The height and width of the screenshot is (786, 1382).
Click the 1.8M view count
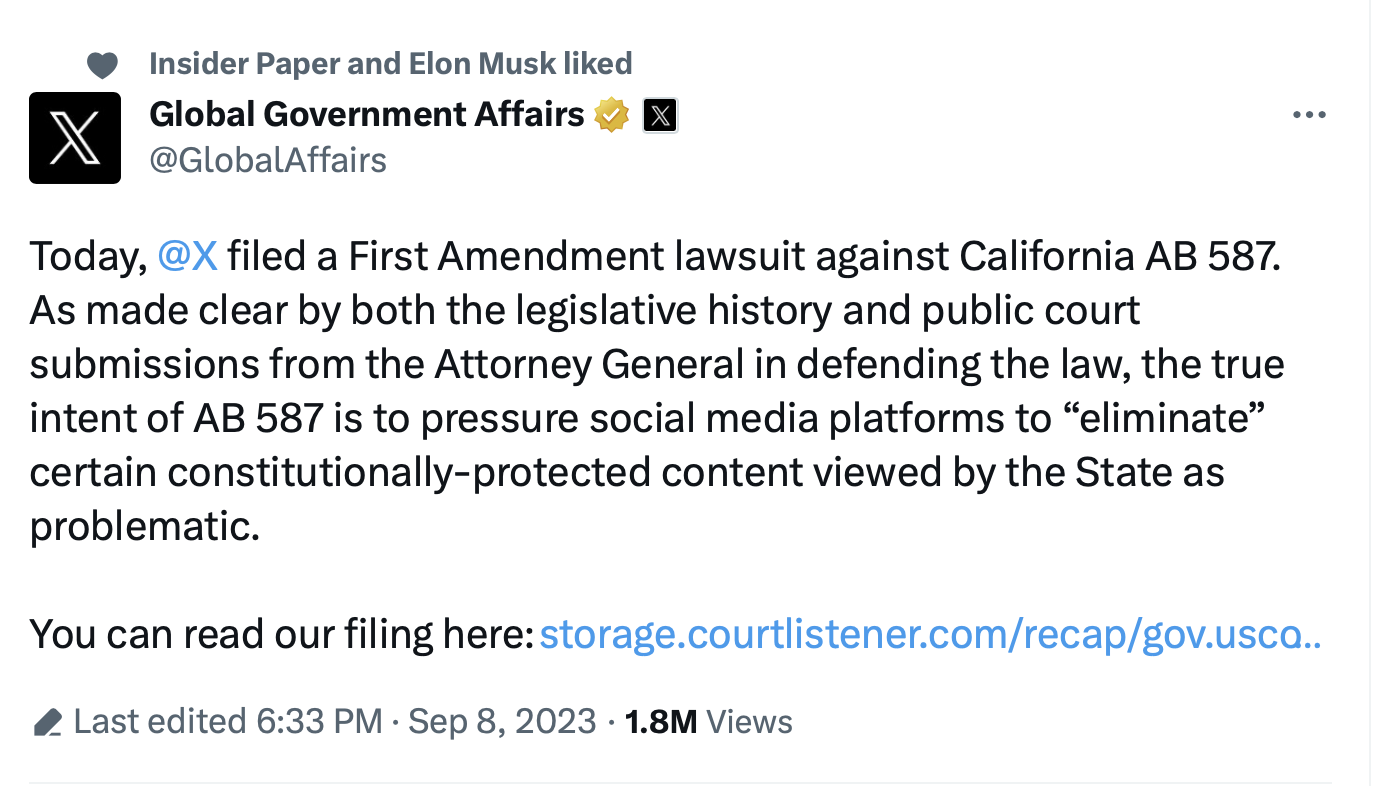pyautogui.click(x=660, y=721)
